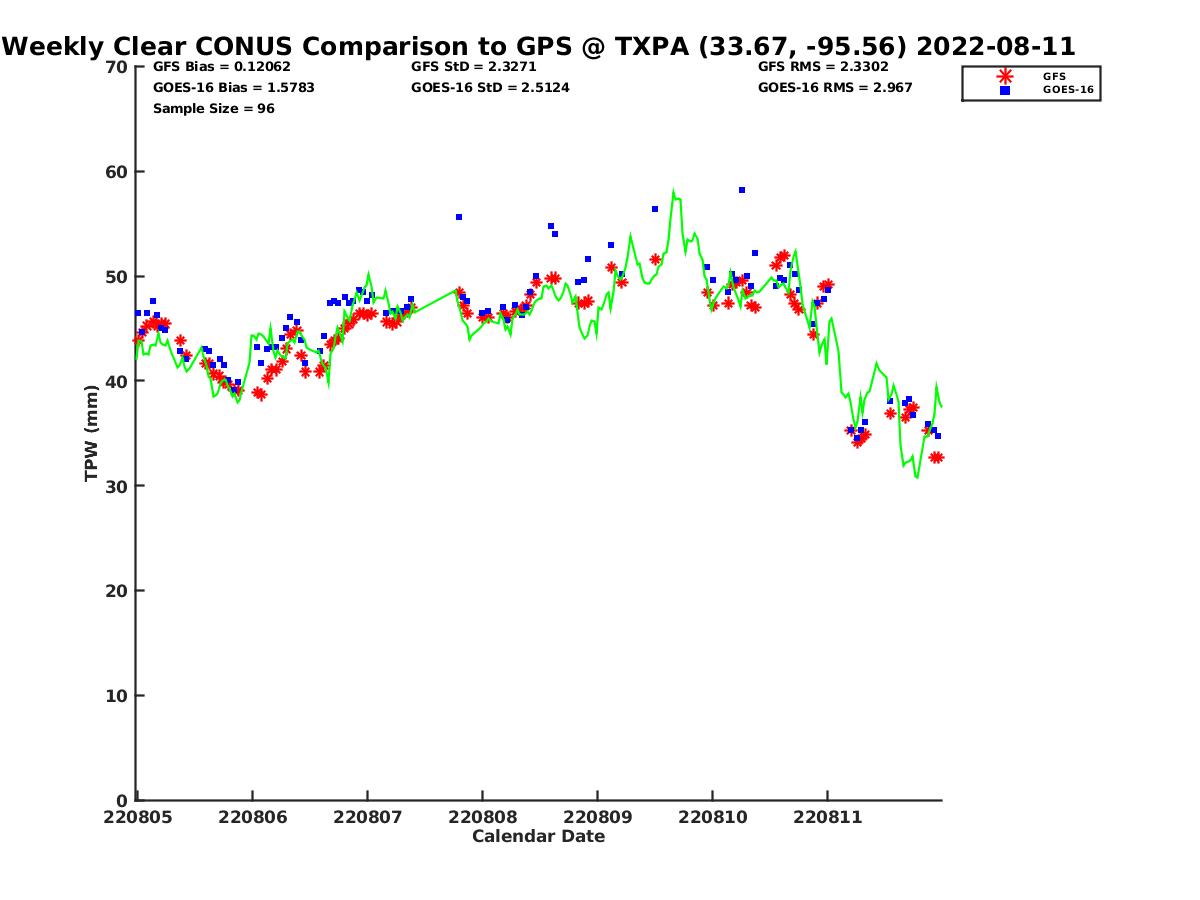Click the 220805 x-axis tick label

point(137,817)
